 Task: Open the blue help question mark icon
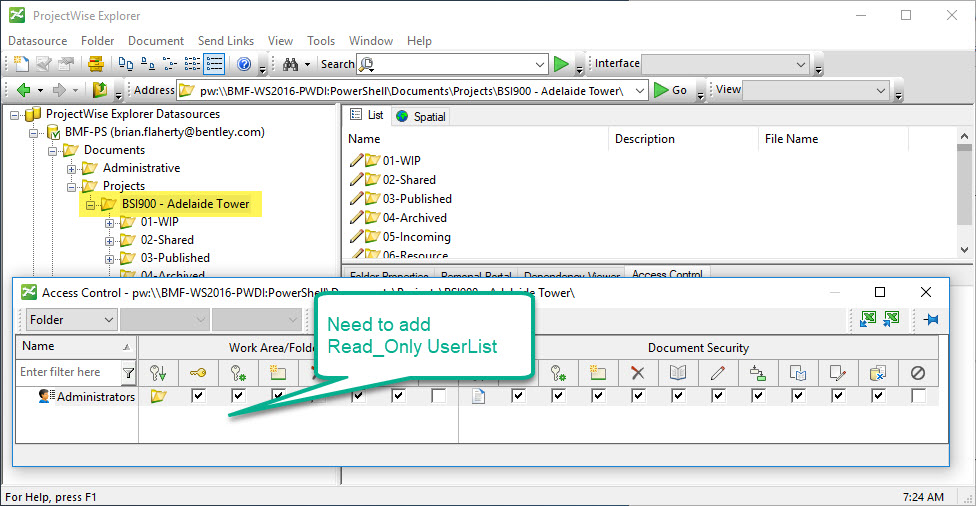click(x=244, y=63)
